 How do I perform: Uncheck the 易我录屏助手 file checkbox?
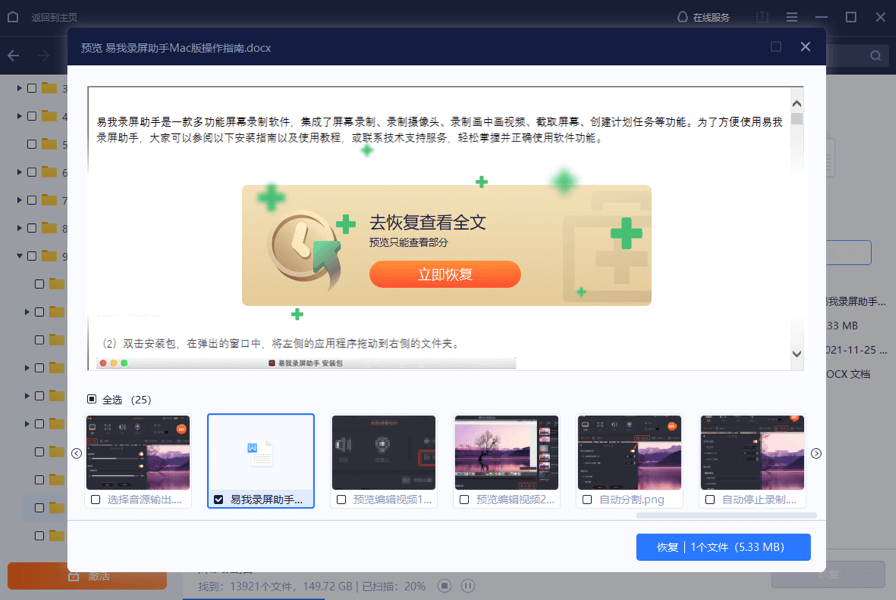coord(218,499)
